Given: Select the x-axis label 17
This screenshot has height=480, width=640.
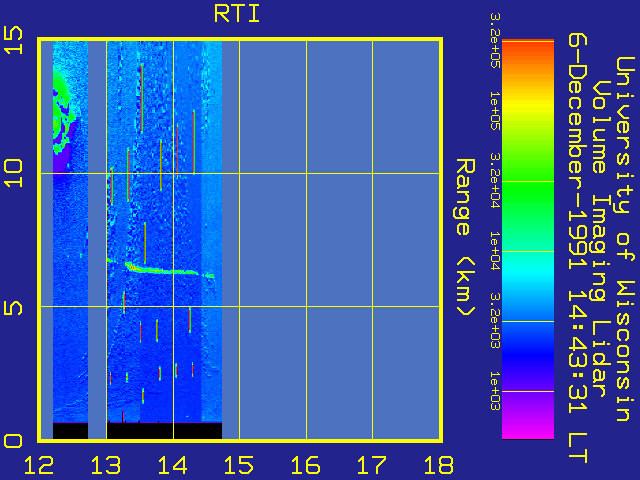Looking at the screenshot, I should tap(372, 465).
